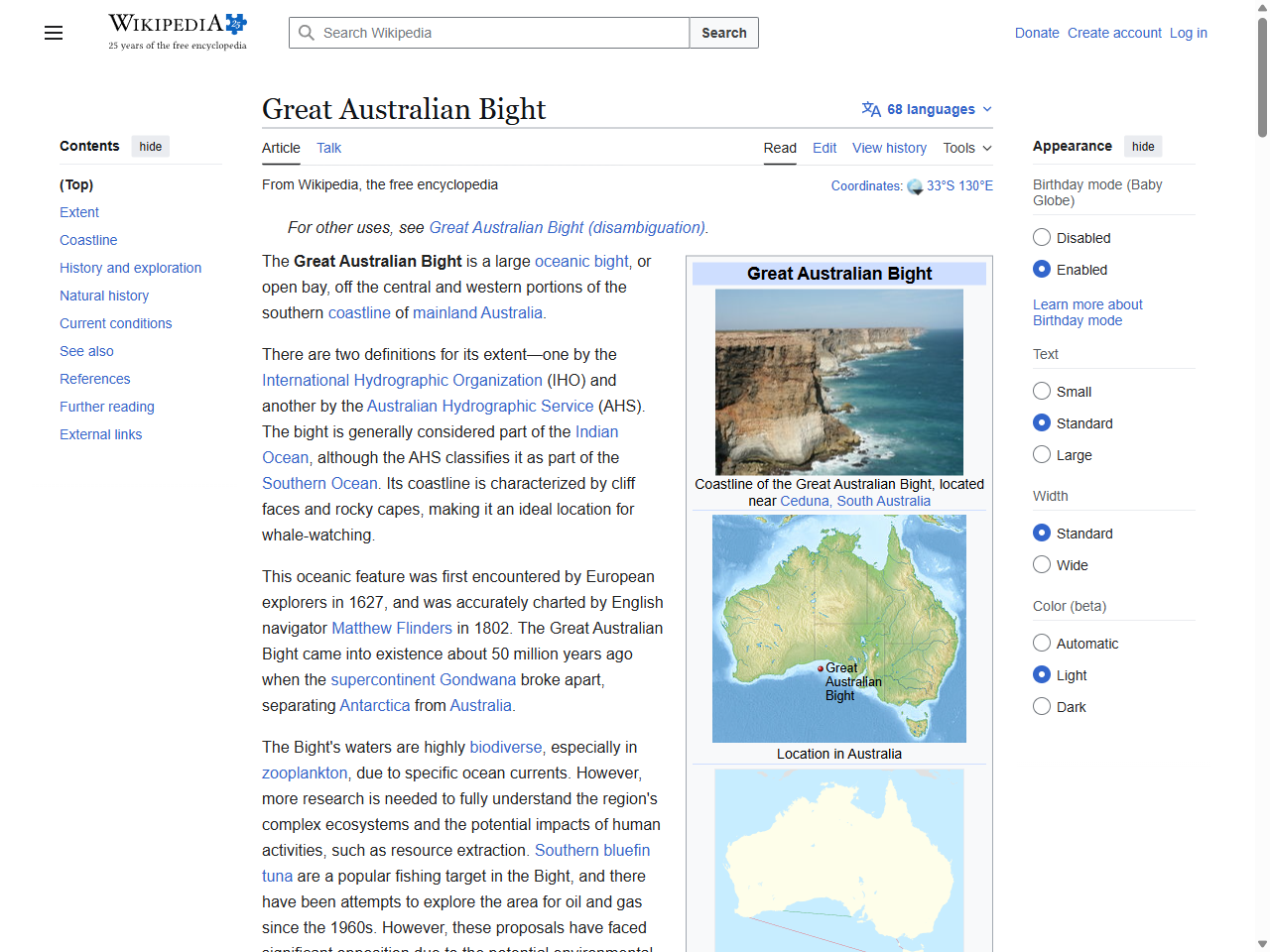
Task: Jump to Current conditions section
Action: point(115,323)
